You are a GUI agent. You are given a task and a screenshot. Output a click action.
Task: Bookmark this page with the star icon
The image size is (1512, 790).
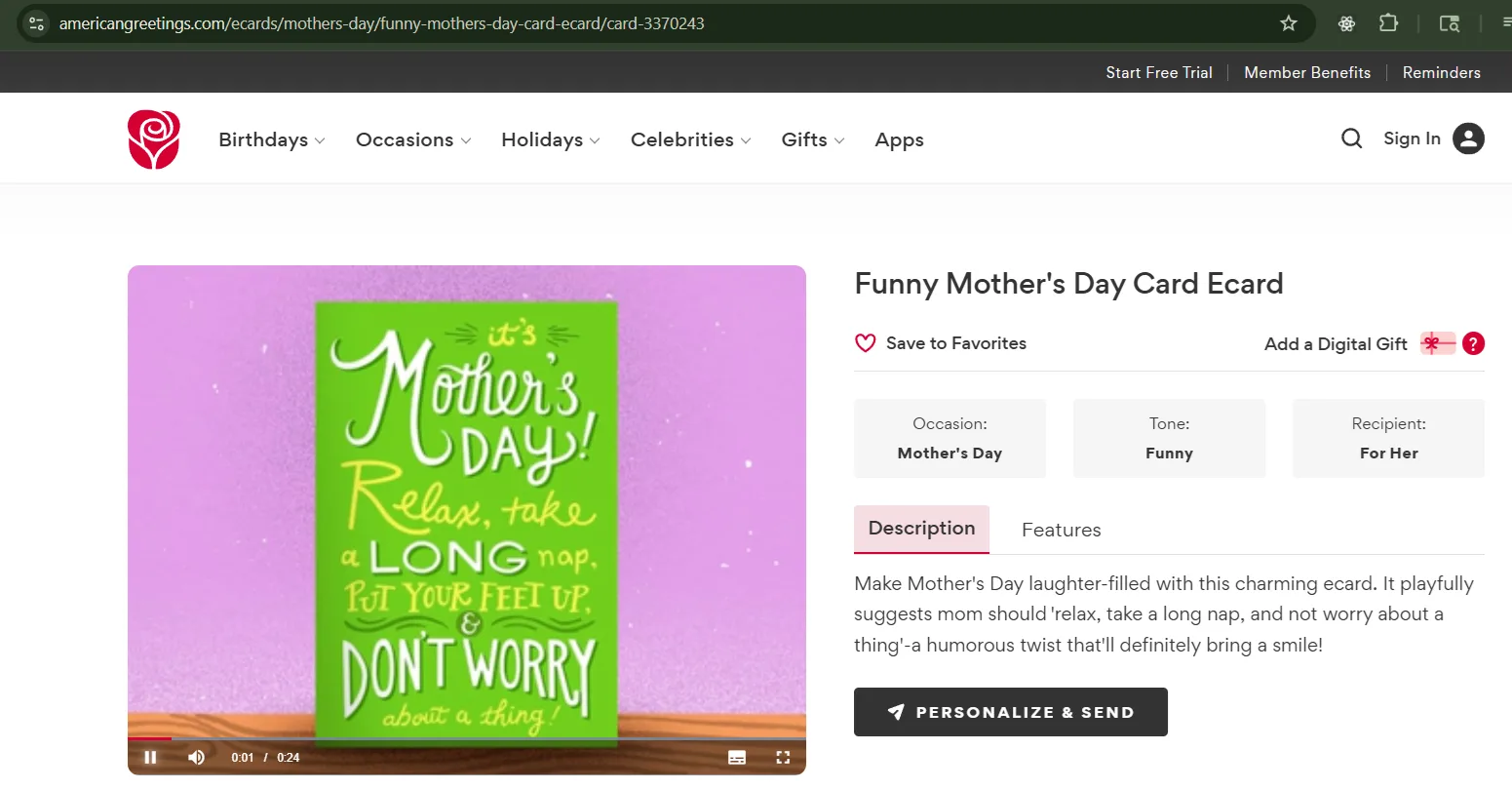1289,23
